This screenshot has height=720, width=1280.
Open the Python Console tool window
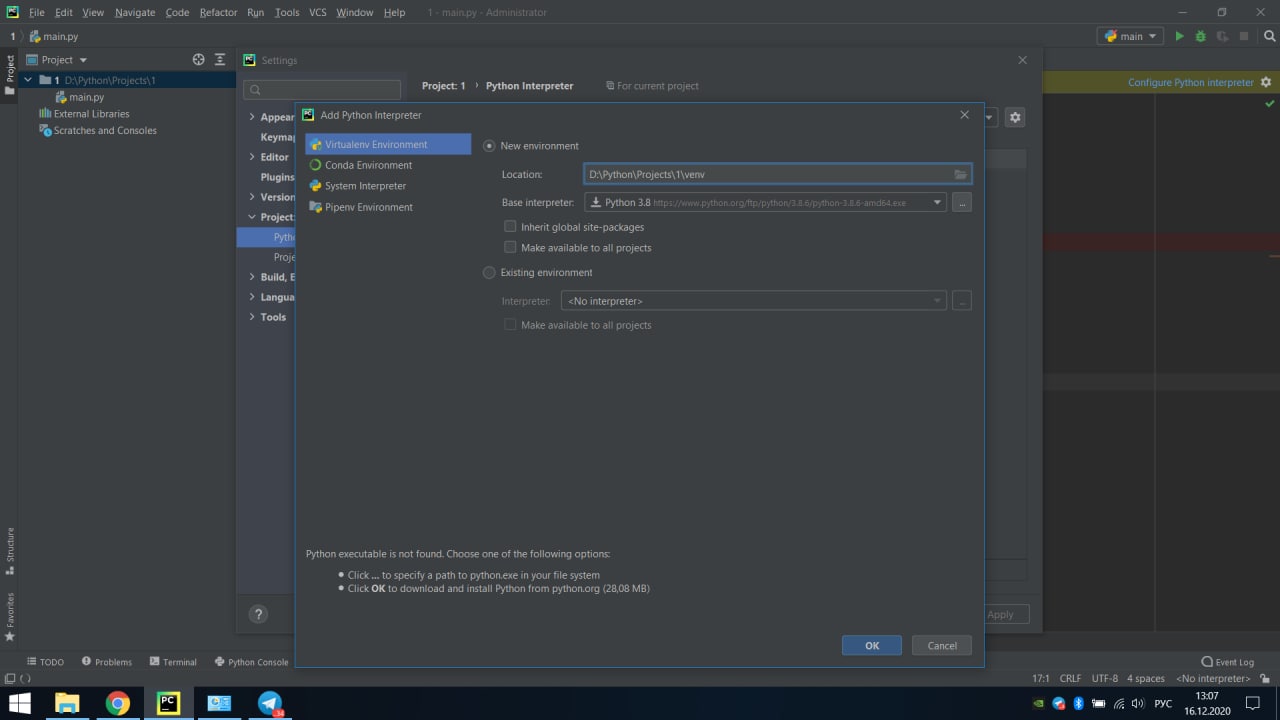click(251, 662)
